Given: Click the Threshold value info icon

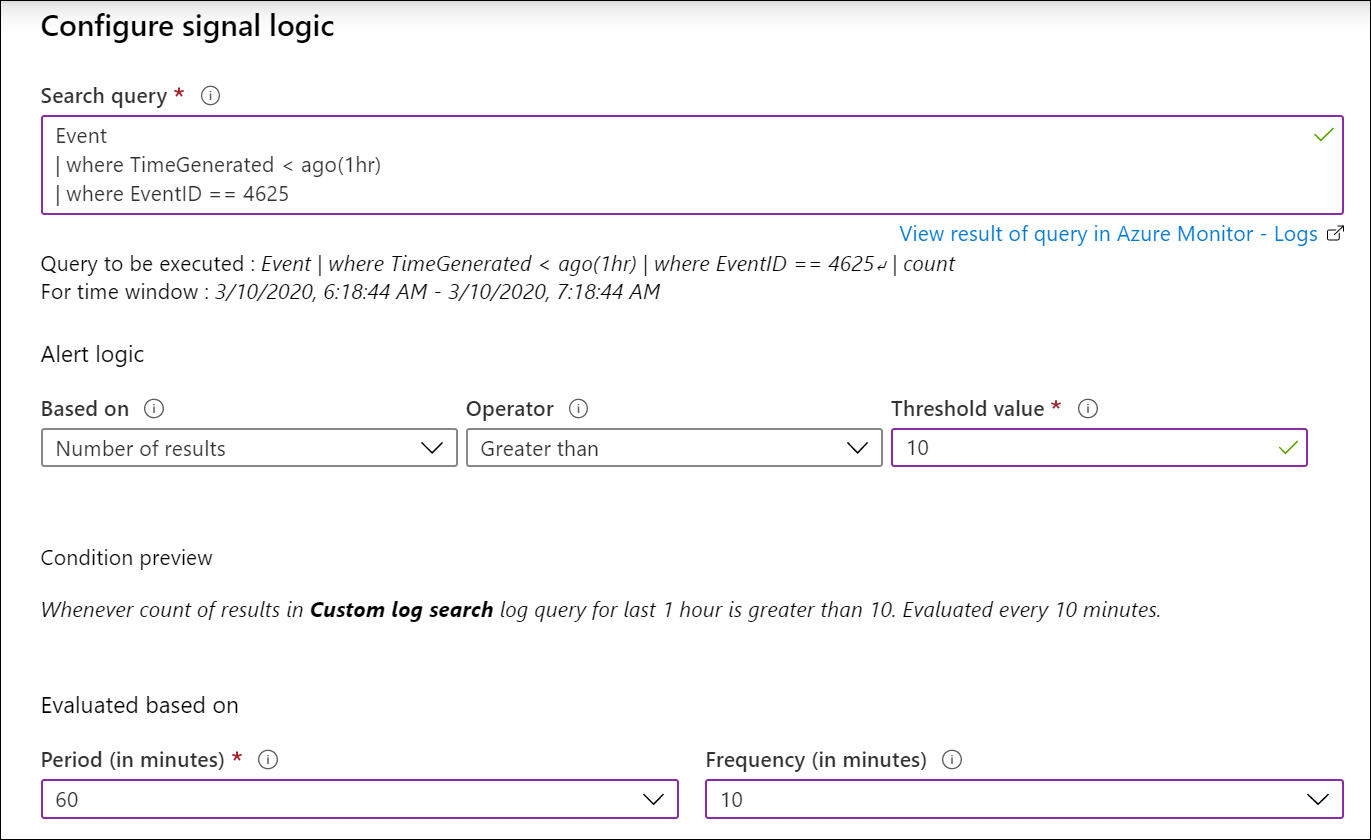Looking at the screenshot, I should pos(1089,409).
